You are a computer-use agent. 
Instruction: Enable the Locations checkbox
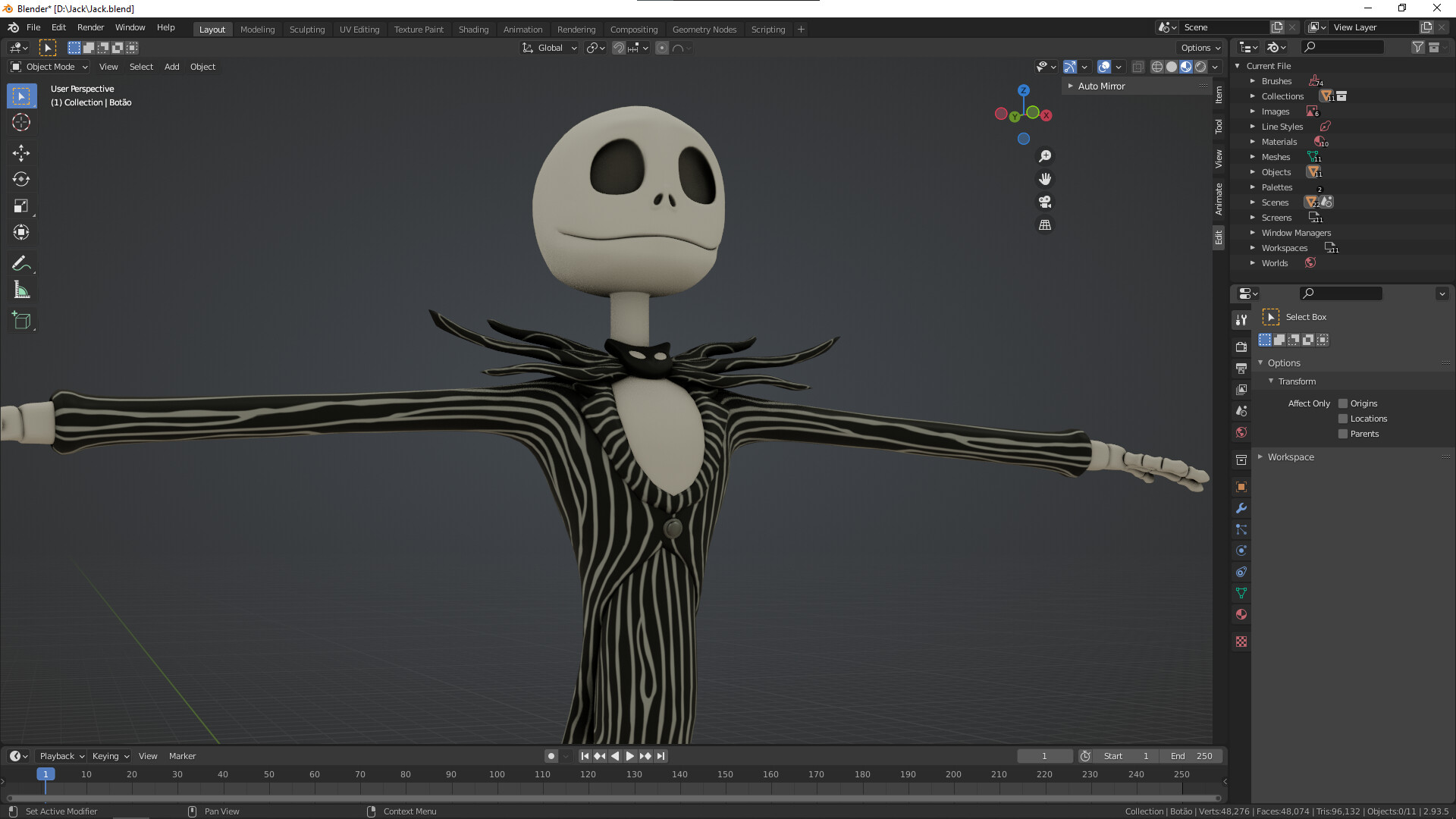(x=1343, y=419)
